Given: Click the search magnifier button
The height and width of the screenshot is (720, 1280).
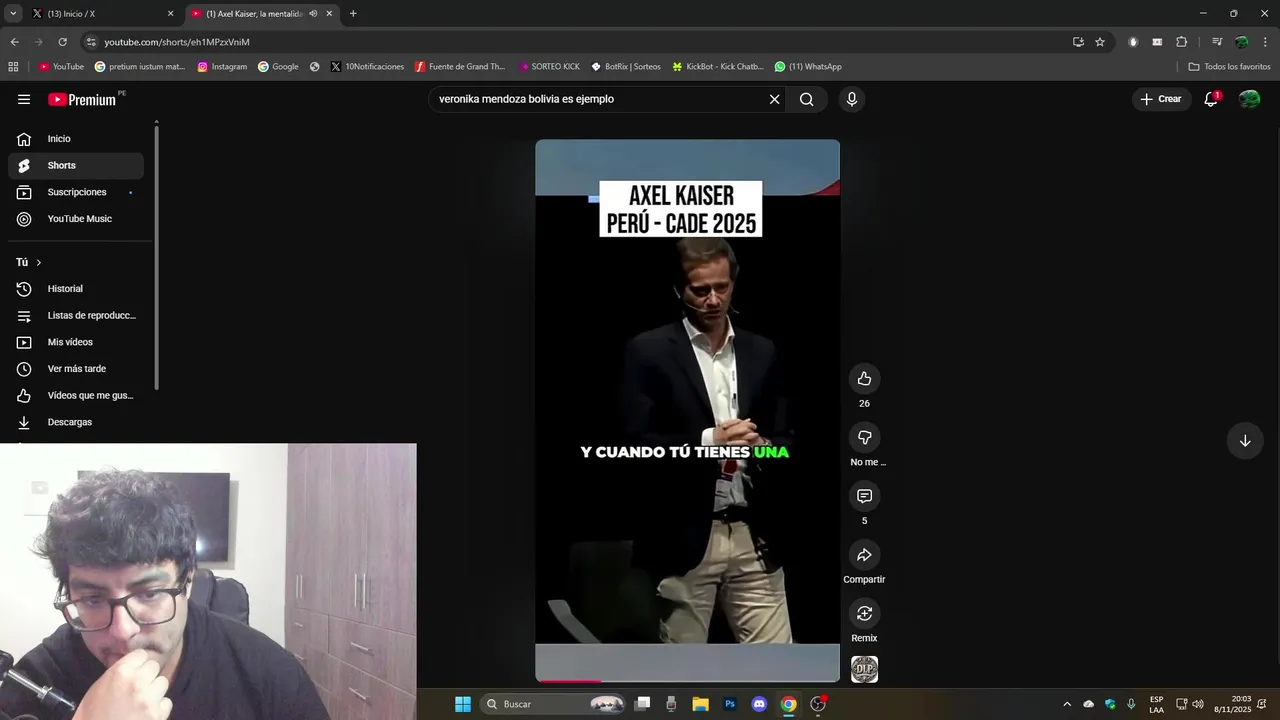Looking at the screenshot, I should 806,99.
